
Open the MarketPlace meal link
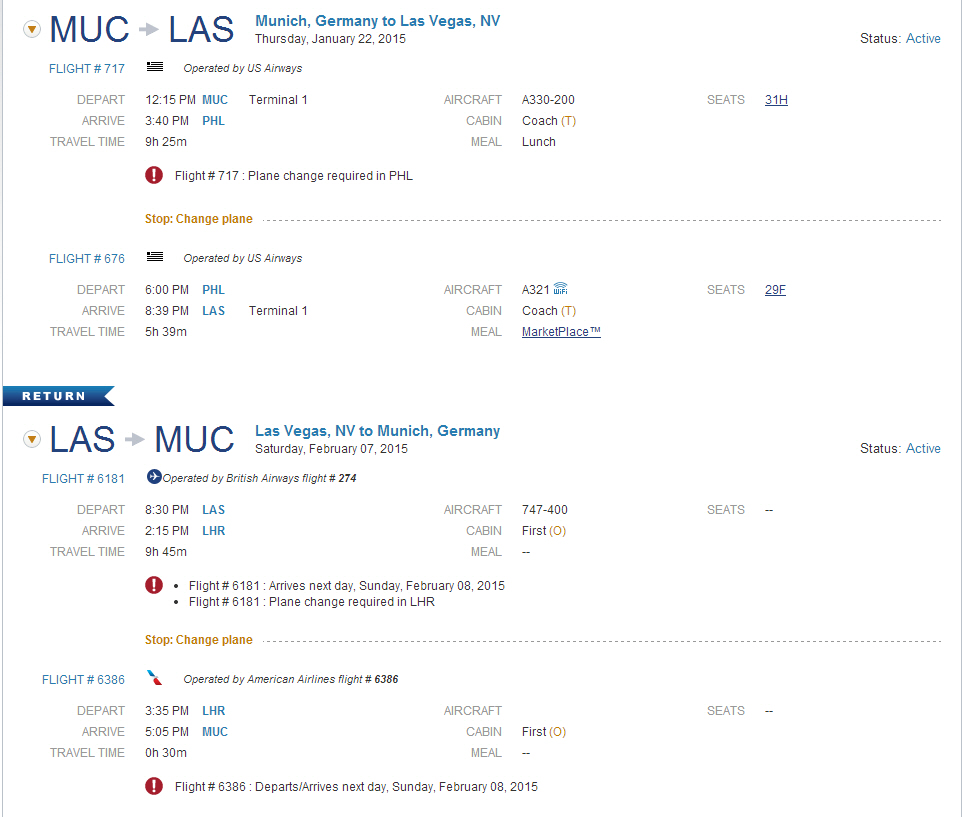coord(561,332)
